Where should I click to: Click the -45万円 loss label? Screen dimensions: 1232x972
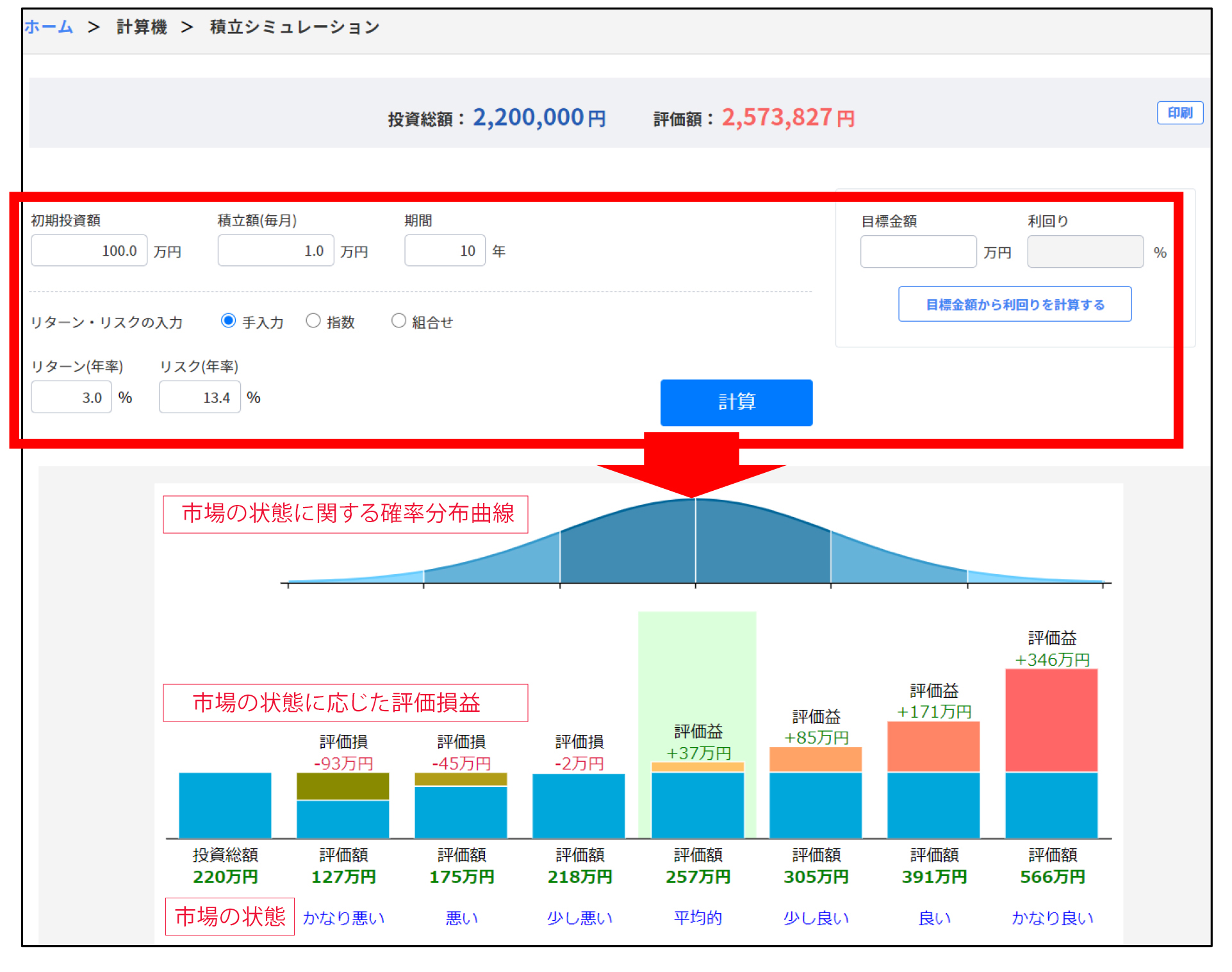(x=461, y=763)
